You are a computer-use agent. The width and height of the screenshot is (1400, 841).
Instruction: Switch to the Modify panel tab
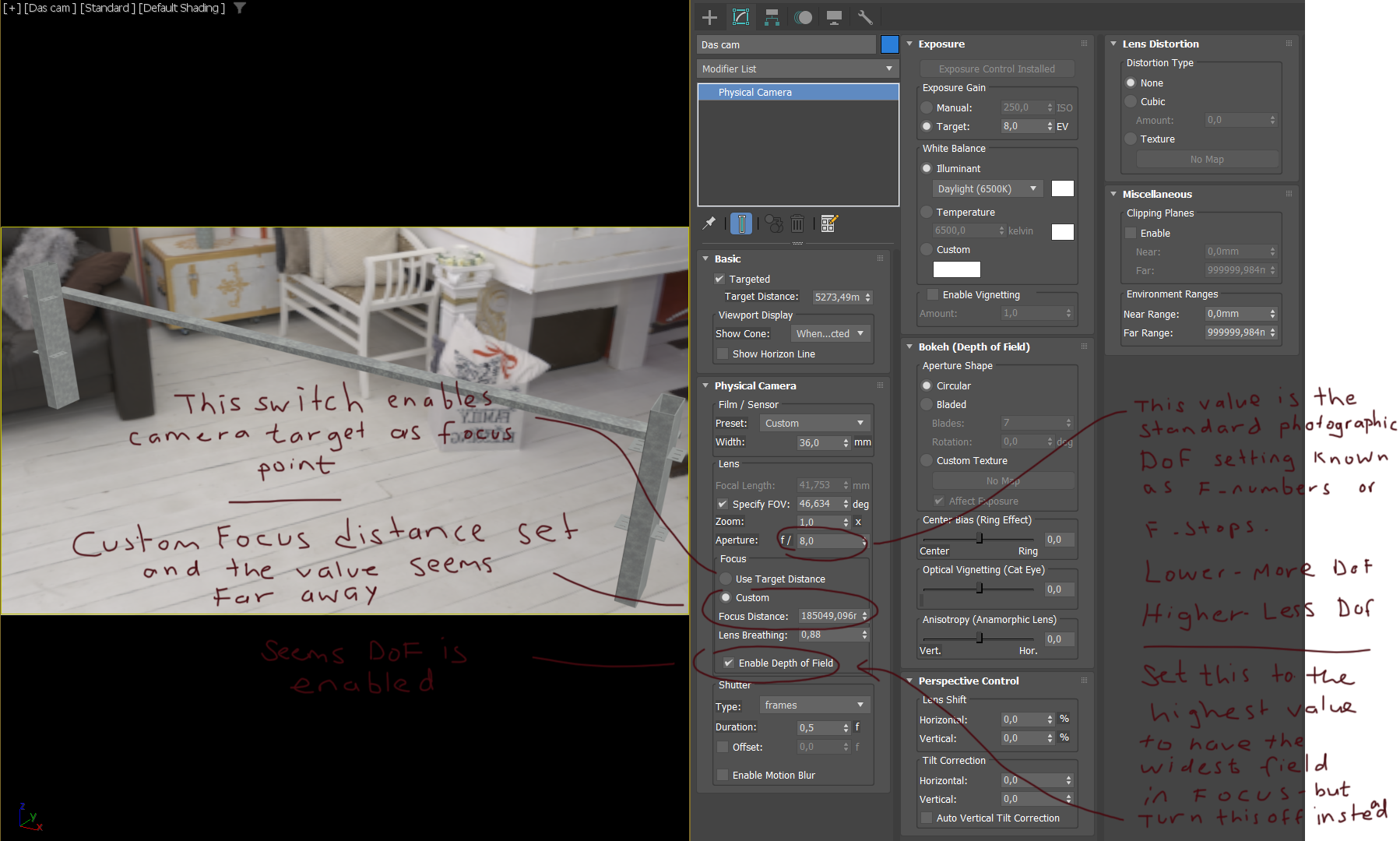tap(740, 17)
